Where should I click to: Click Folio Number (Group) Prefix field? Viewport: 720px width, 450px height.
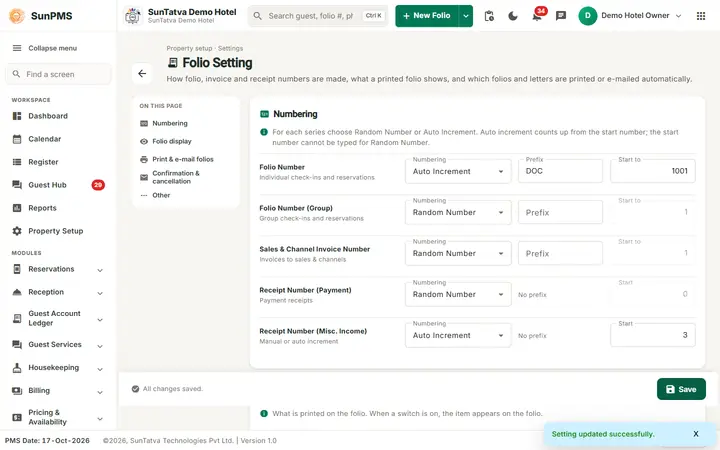(x=560, y=212)
